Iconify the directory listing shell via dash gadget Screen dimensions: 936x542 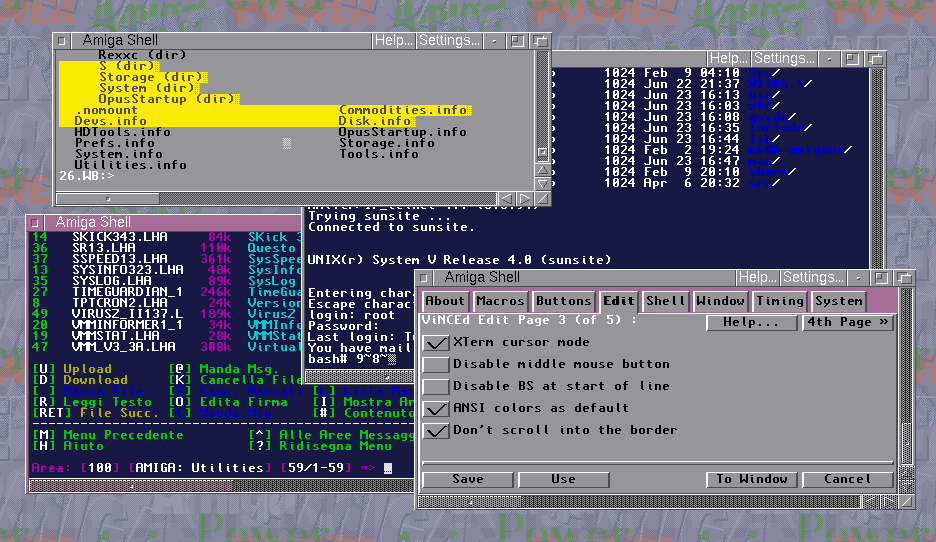pyautogui.click(x=494, y=41)
